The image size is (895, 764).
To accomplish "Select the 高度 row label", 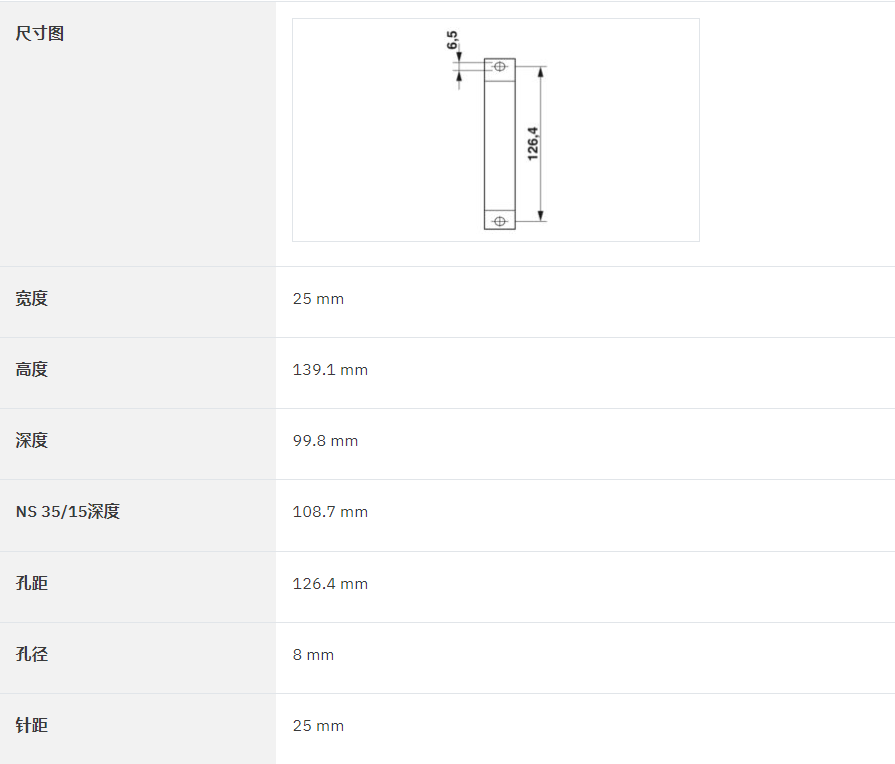I will pos(31,369).
